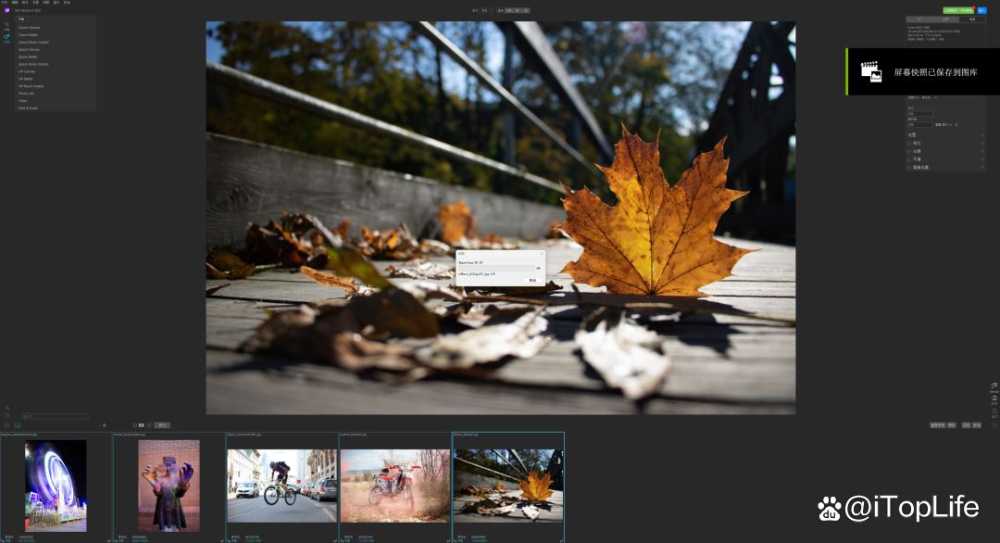Click the green button at the top right
This screenshot has width=1000, height=543.
tap(957, 10)
